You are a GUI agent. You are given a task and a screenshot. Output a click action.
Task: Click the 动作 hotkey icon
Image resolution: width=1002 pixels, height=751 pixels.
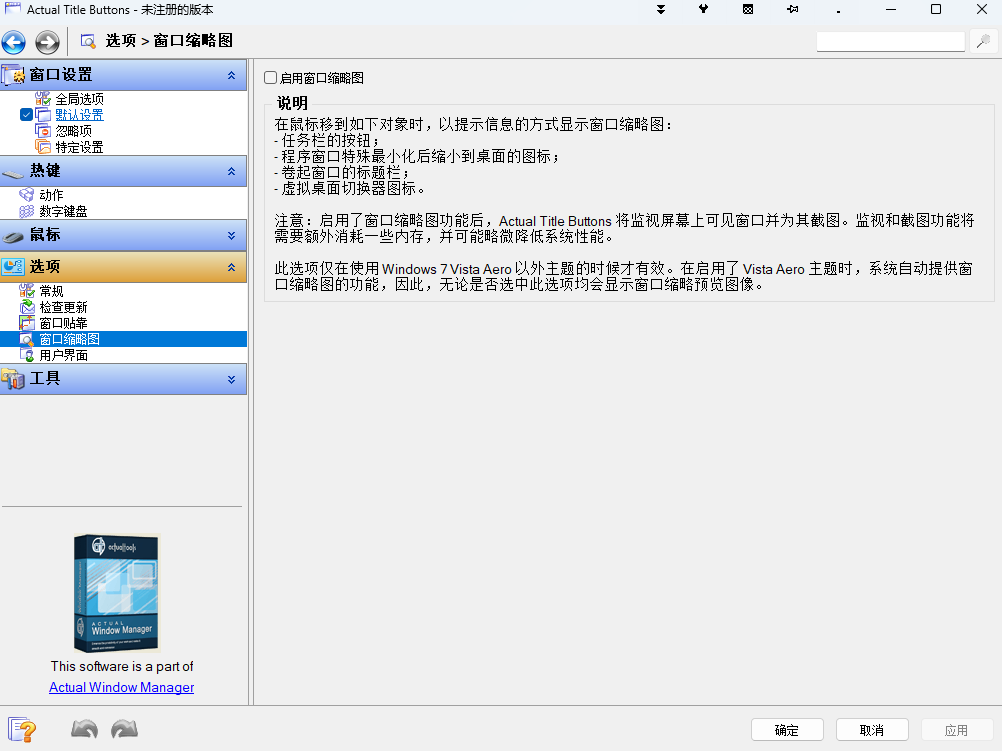click(27, 194)
